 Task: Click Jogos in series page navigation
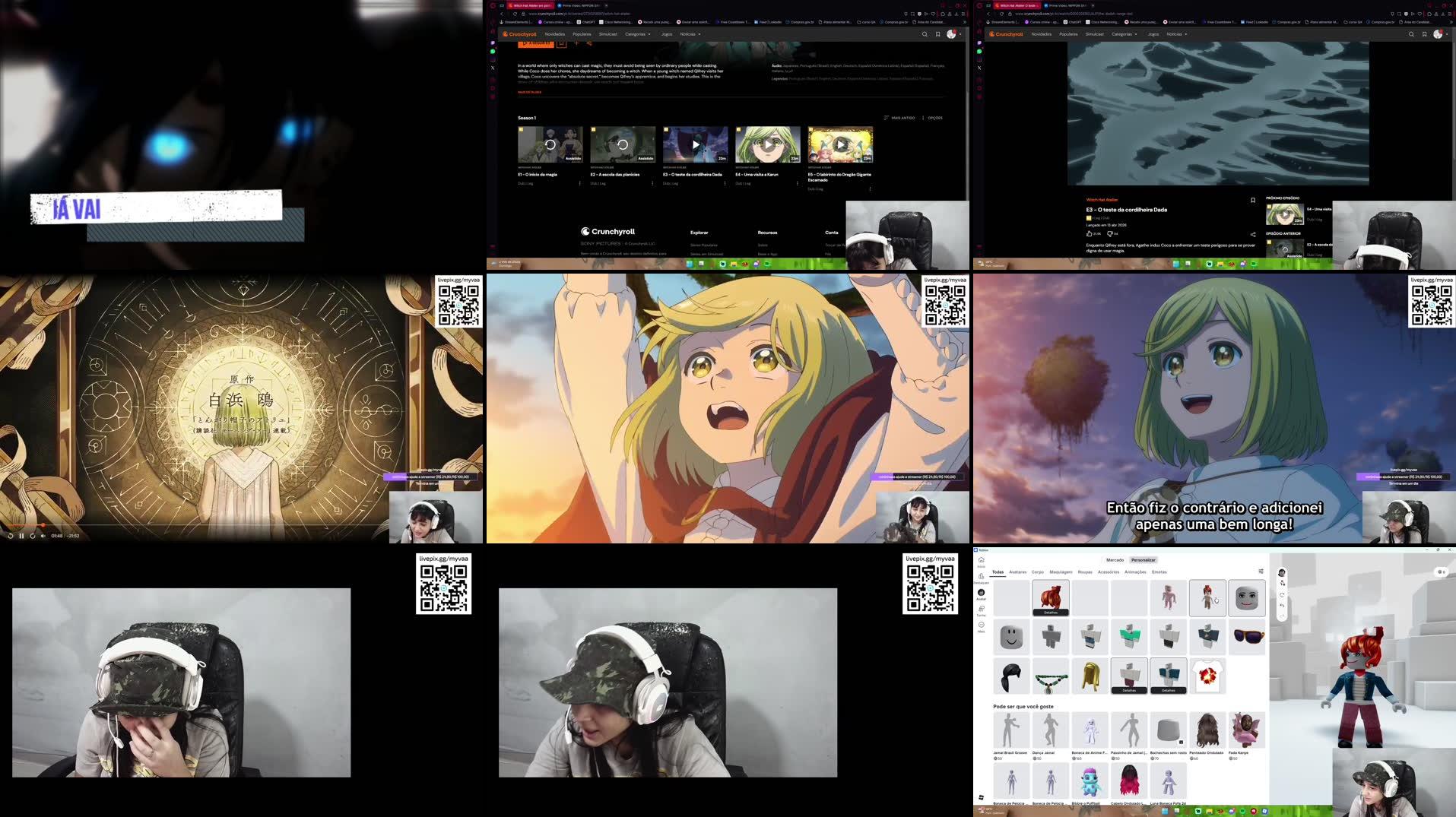pos(667,34)
